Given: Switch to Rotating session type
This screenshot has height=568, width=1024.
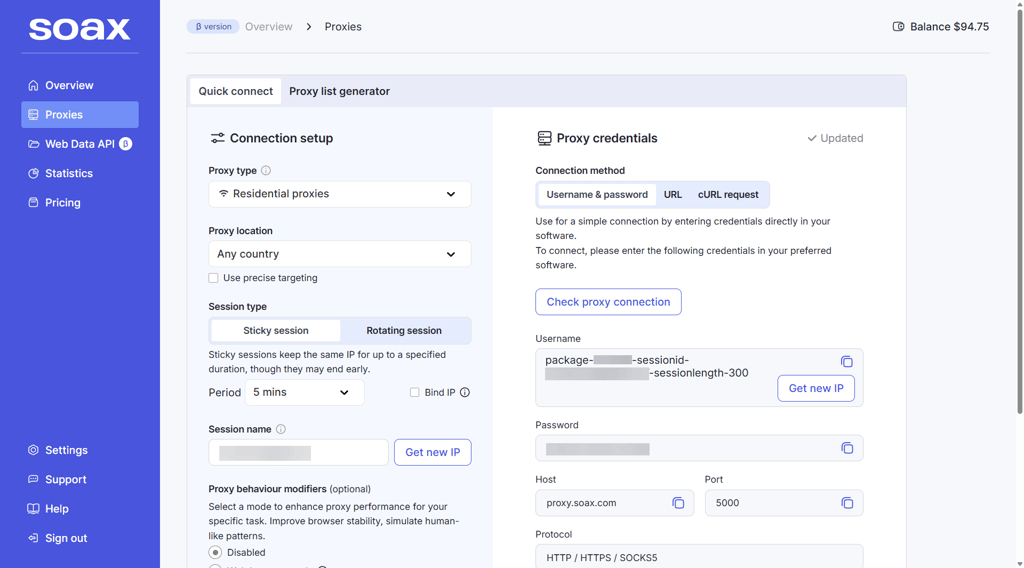Looking at the screenshot, I should [404, 331].
